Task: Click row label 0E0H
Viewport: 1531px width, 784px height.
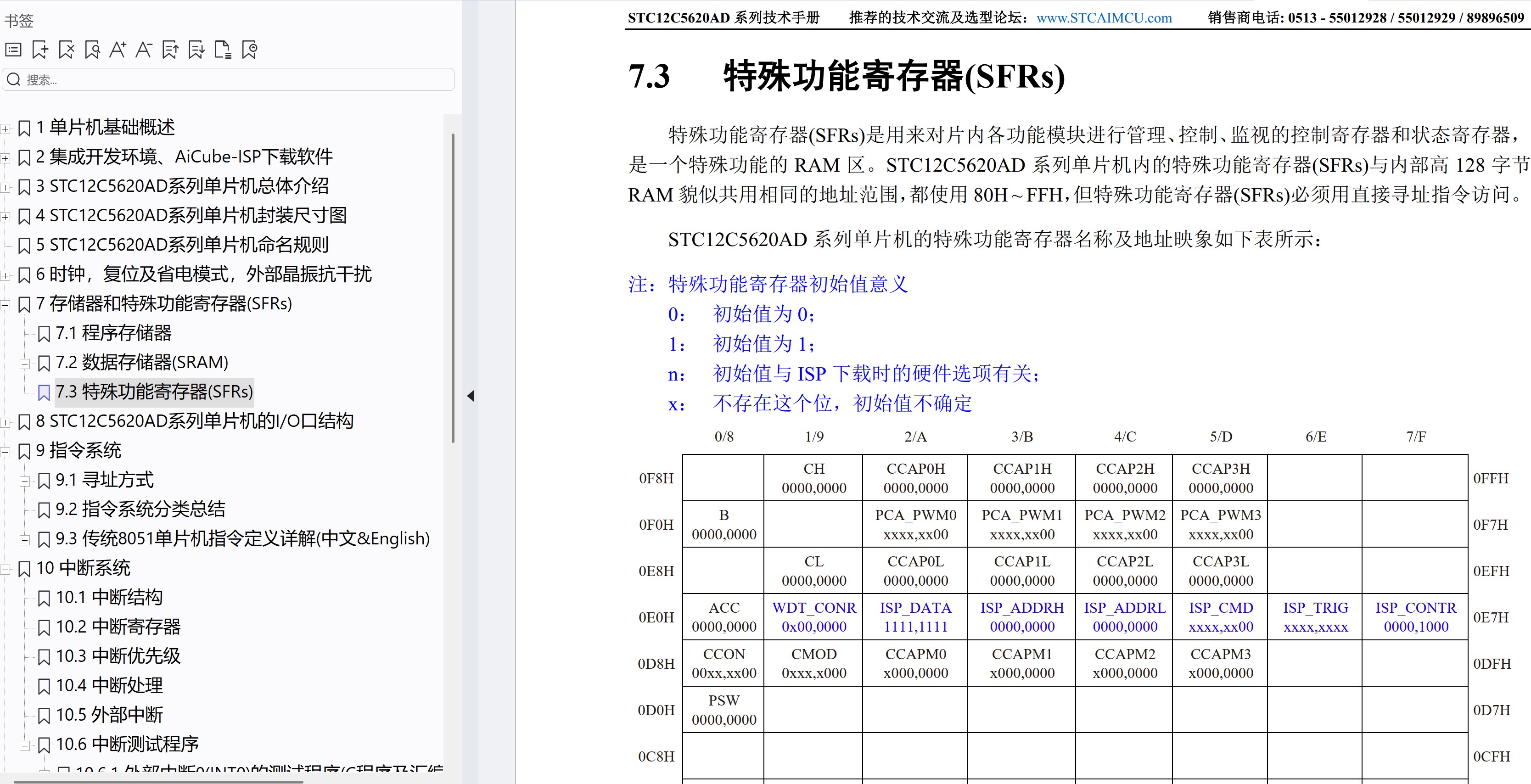Action: (656, 617)
